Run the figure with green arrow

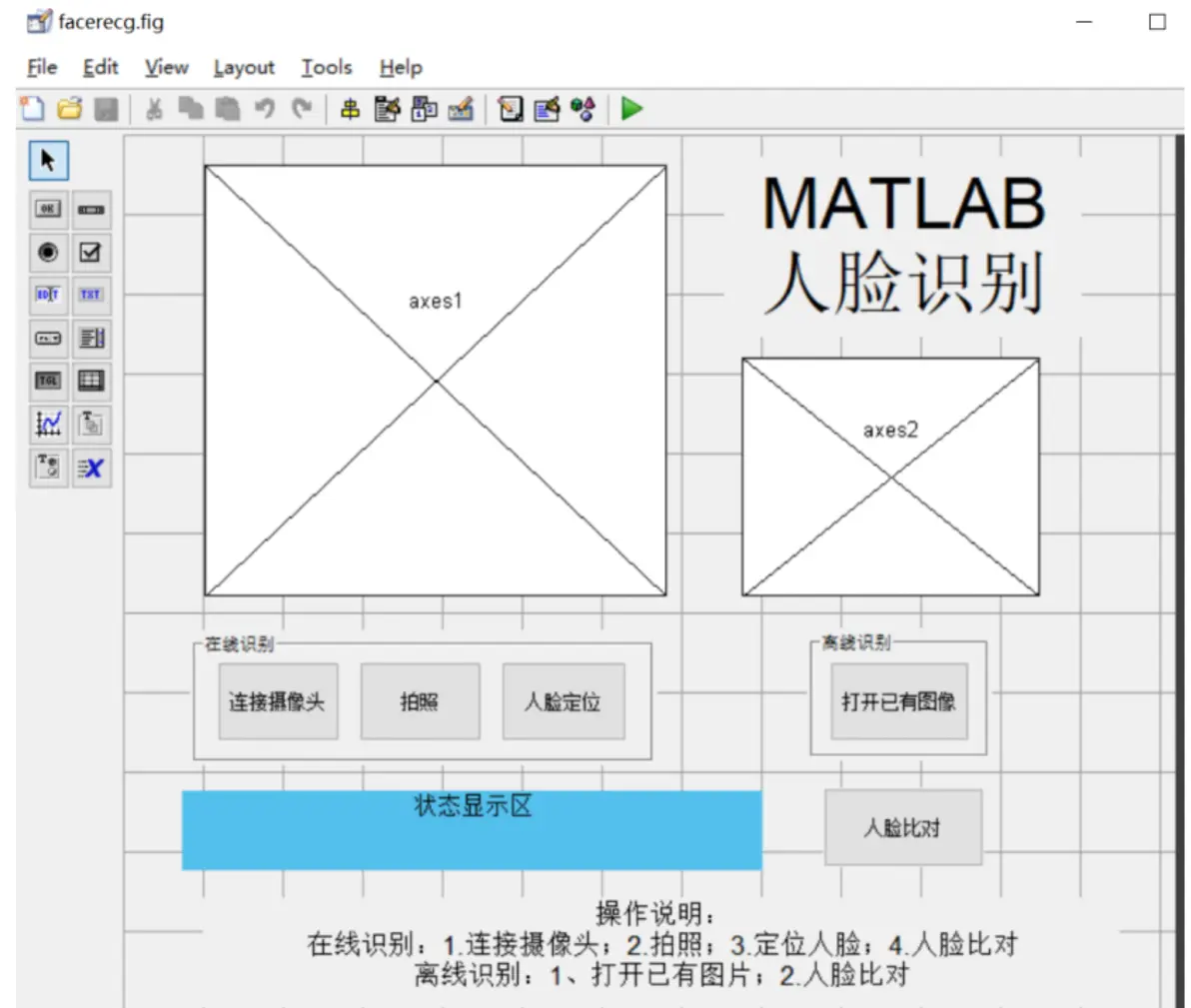[x=631, y=109]
